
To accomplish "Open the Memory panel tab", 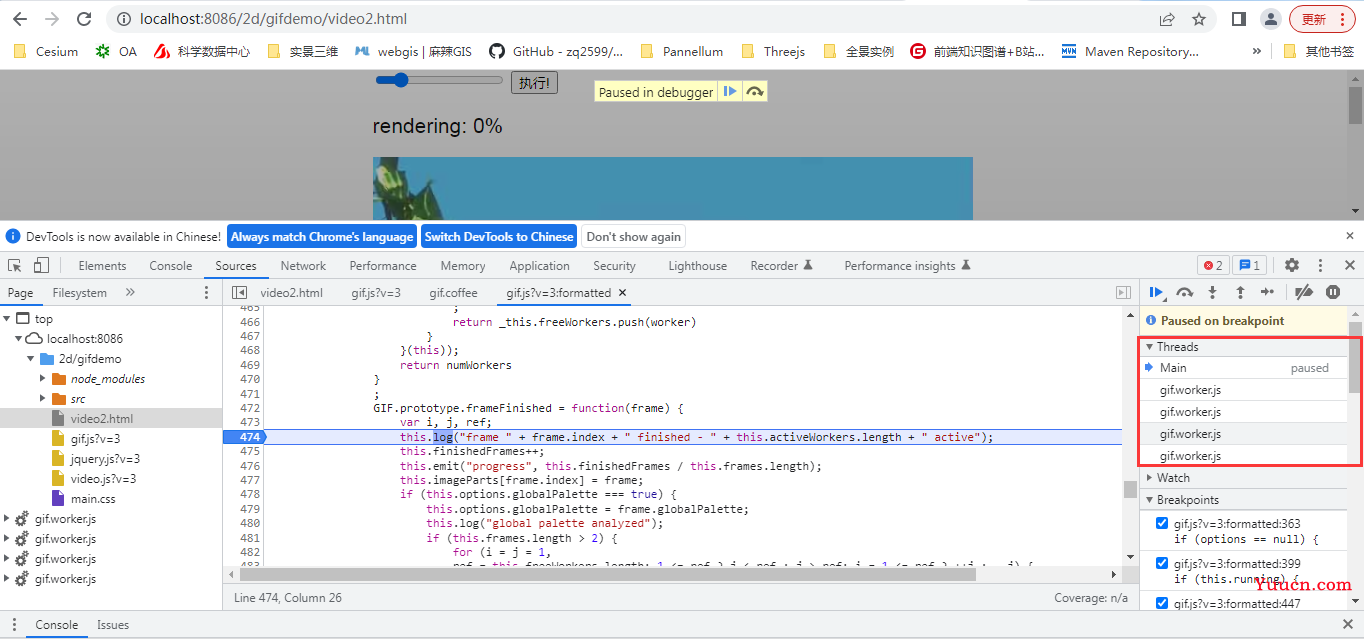I will pos(463,265).
